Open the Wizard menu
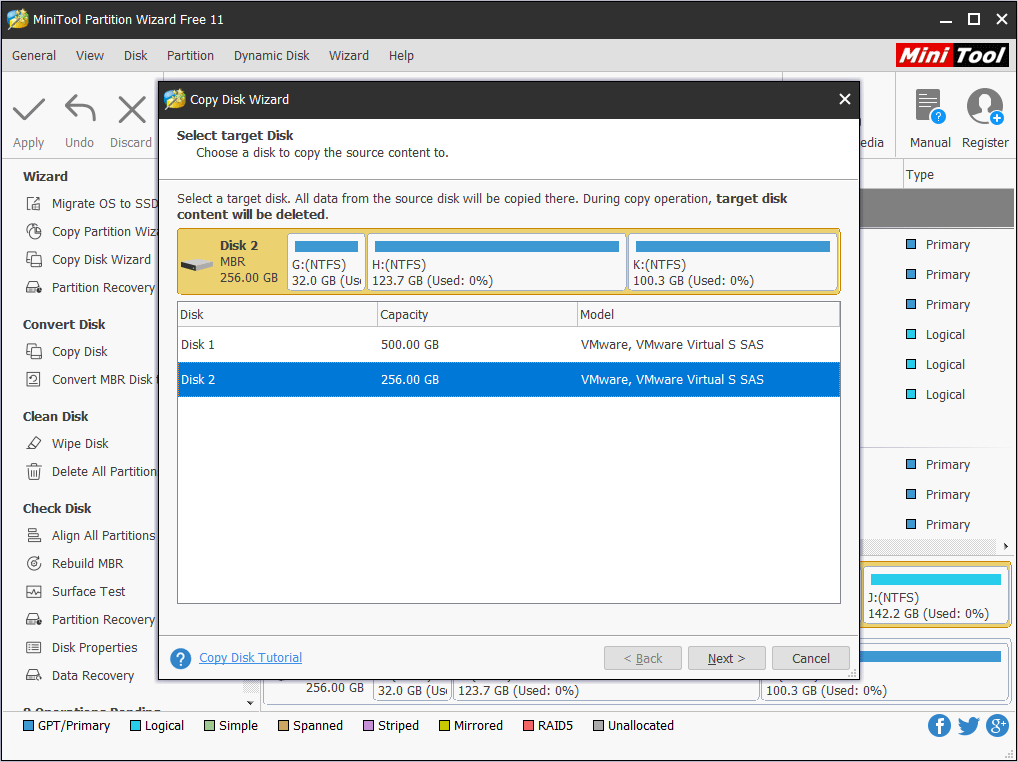Image resolution: width=1018 pixels, height=762 pixels. [349, 56]
